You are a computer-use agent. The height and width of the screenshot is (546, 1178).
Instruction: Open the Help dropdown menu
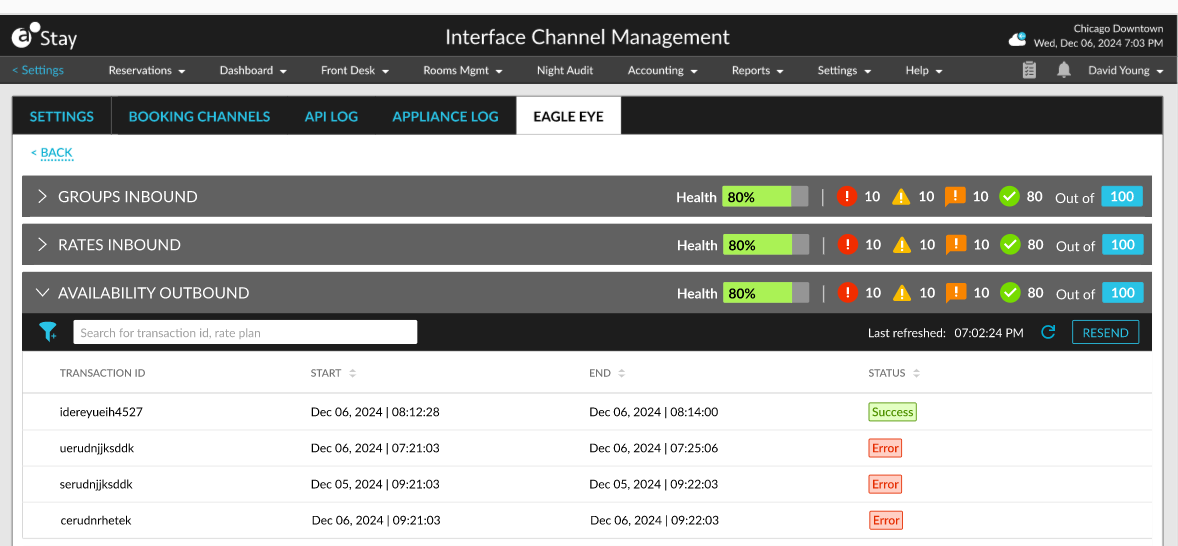click(924, 71)
